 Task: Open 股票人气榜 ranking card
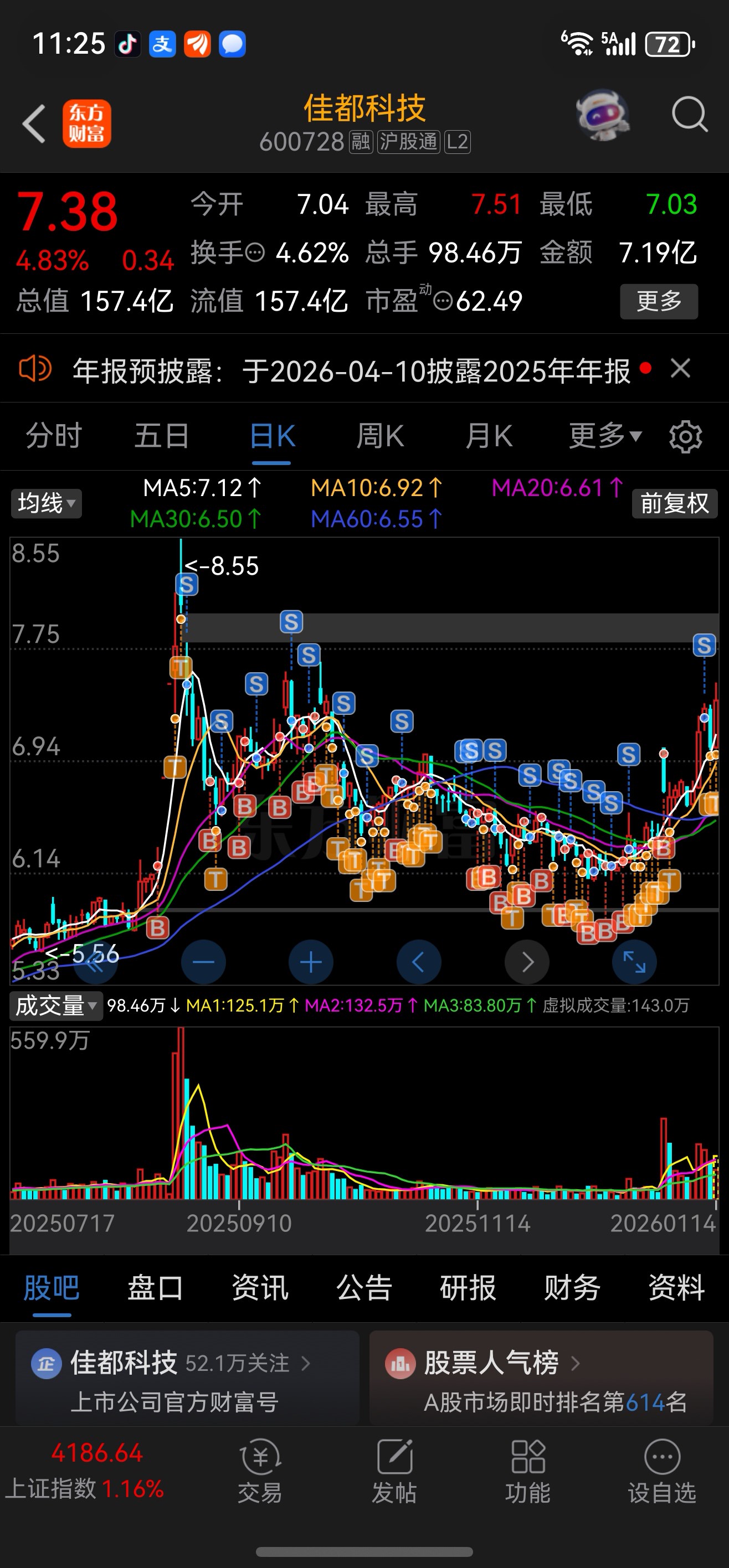[x=541, y=1378]
